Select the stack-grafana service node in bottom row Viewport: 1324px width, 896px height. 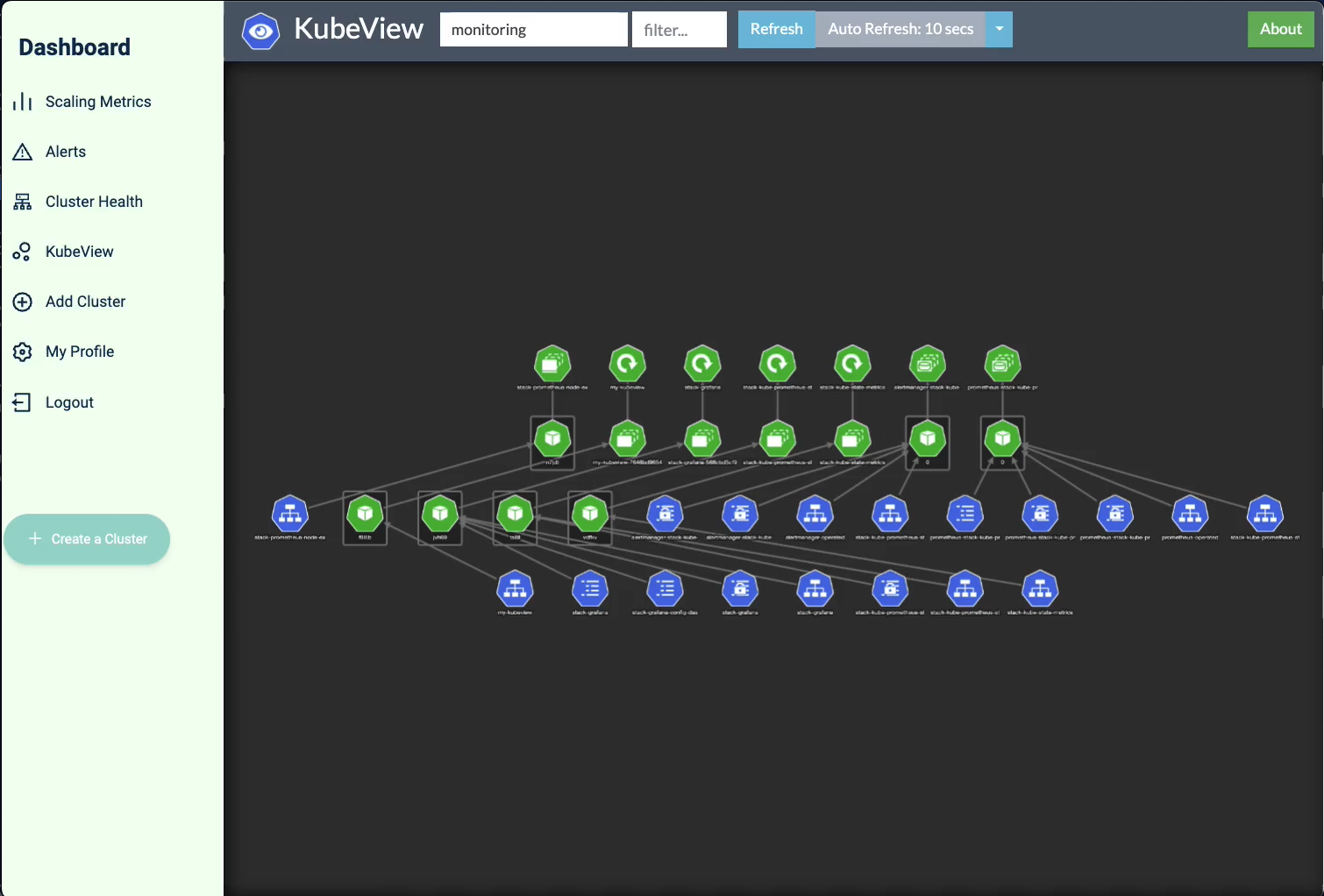pos(815,589)
